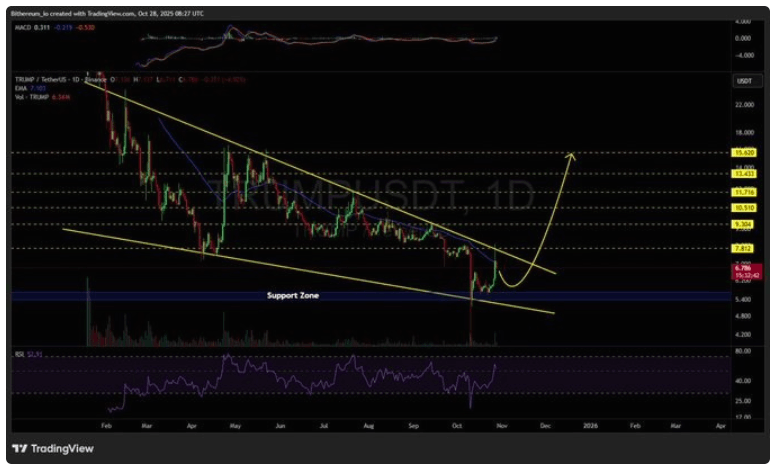Click the Vol TRUMP indicator legend
Screen dimensions: 772x467
pos(42,97)
